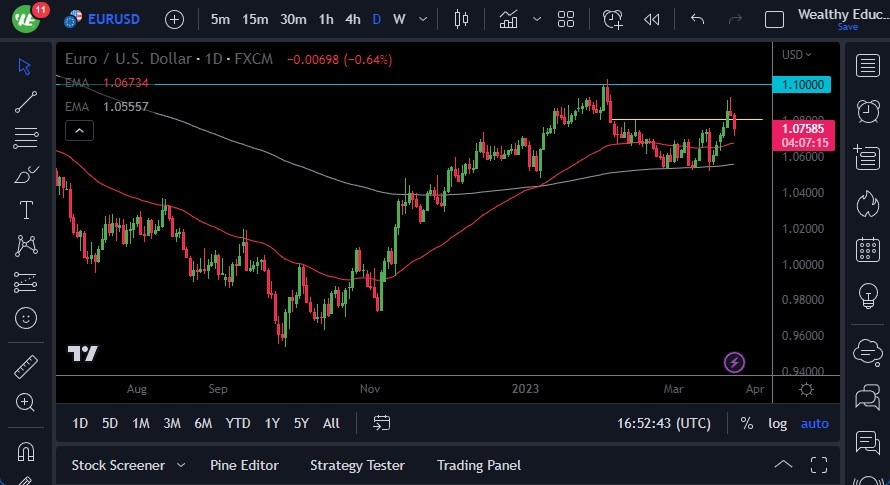Open the text annotation tool

click(x=26, y=210)
